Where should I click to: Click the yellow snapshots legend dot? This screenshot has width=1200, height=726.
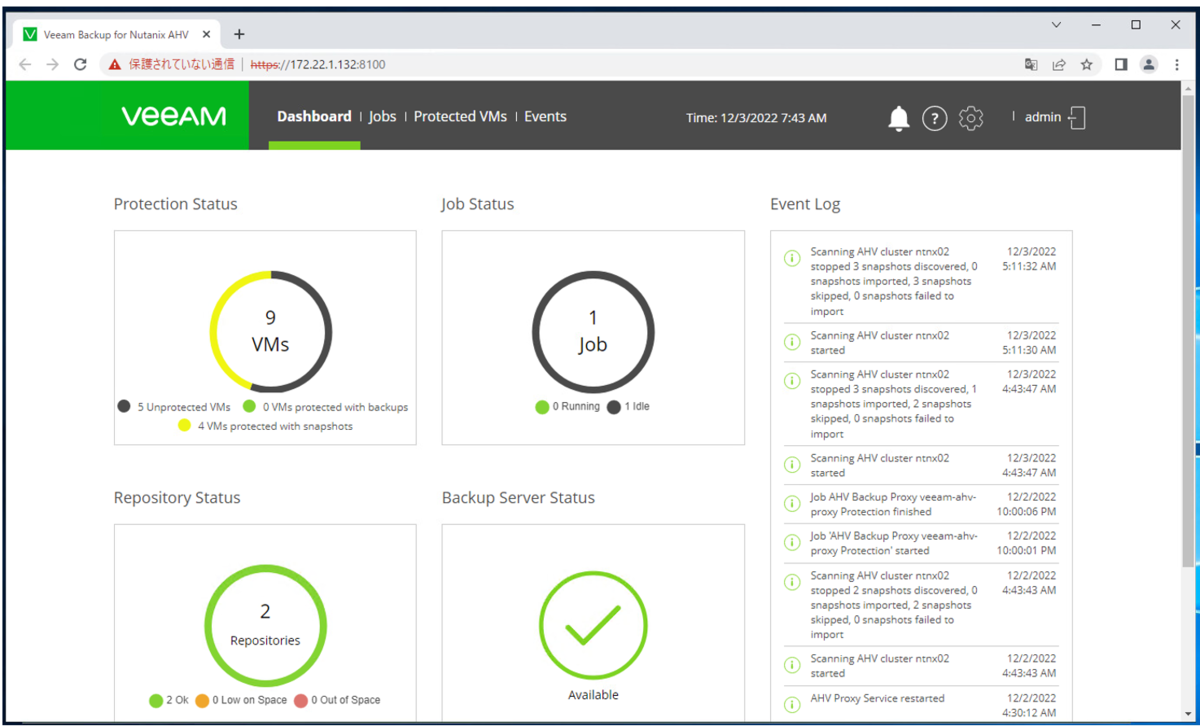point(184,426)
